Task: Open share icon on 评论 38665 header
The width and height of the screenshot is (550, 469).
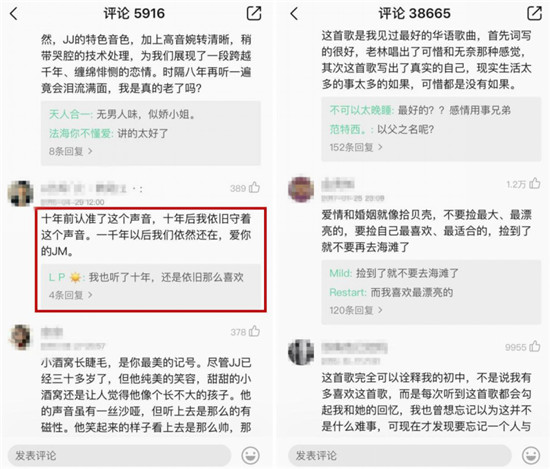Action: click(x=534, y=13)
